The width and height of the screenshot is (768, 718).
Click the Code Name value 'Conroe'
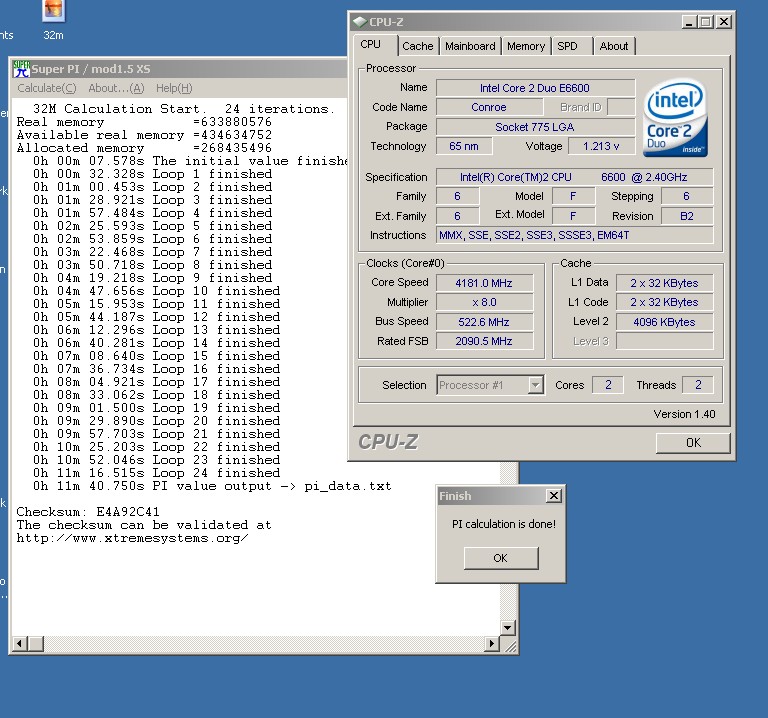coord(489,107)
